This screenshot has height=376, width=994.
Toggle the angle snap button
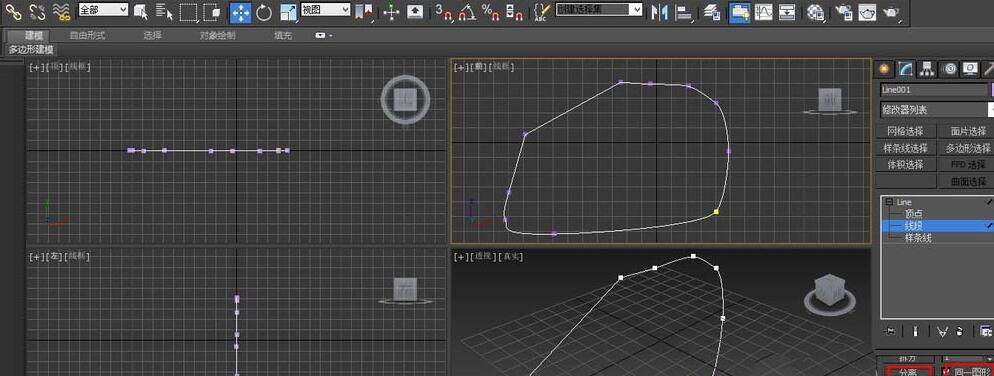click(467, 11)
